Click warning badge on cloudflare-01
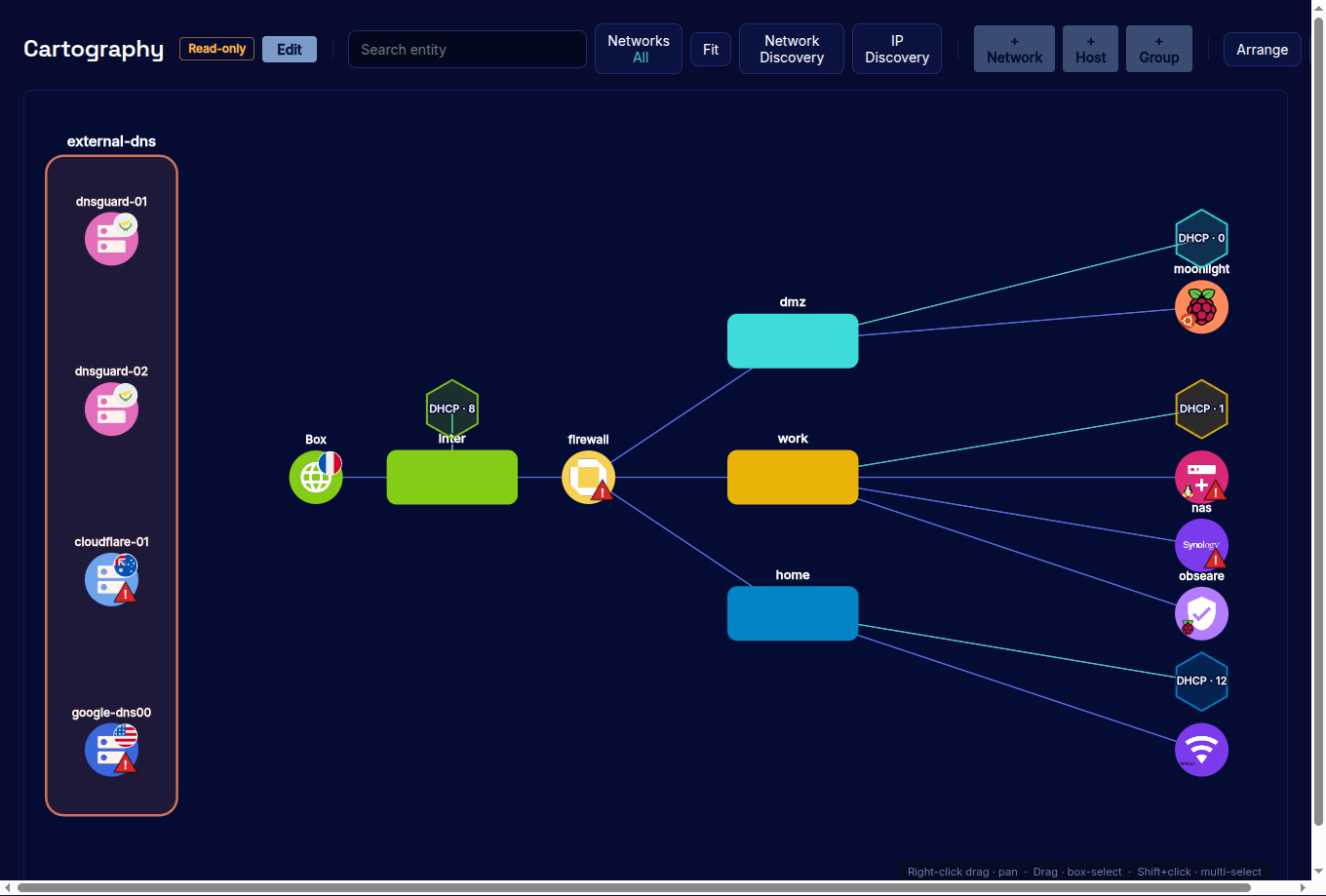 pos(125,592)
